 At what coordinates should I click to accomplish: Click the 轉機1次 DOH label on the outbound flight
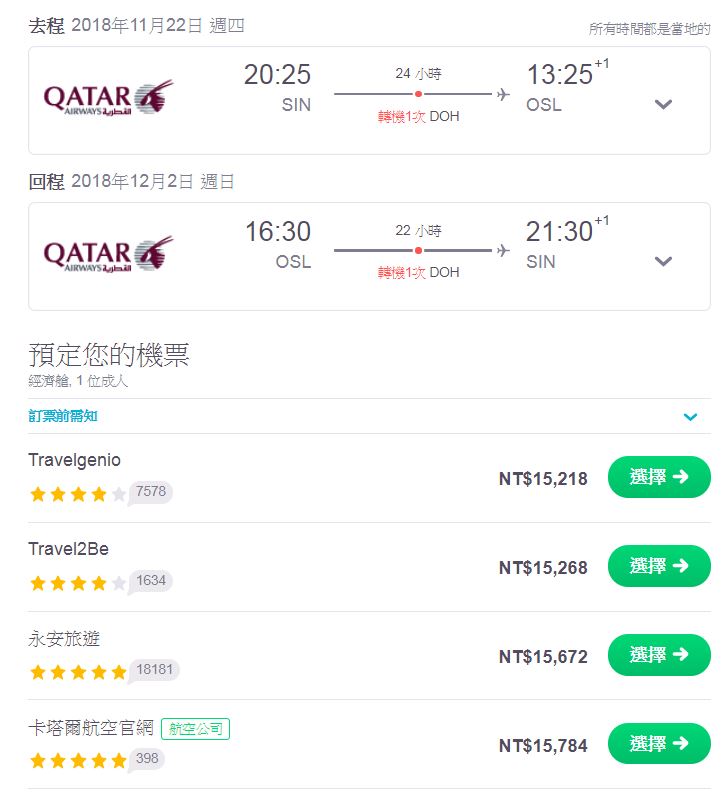(418, 117)
